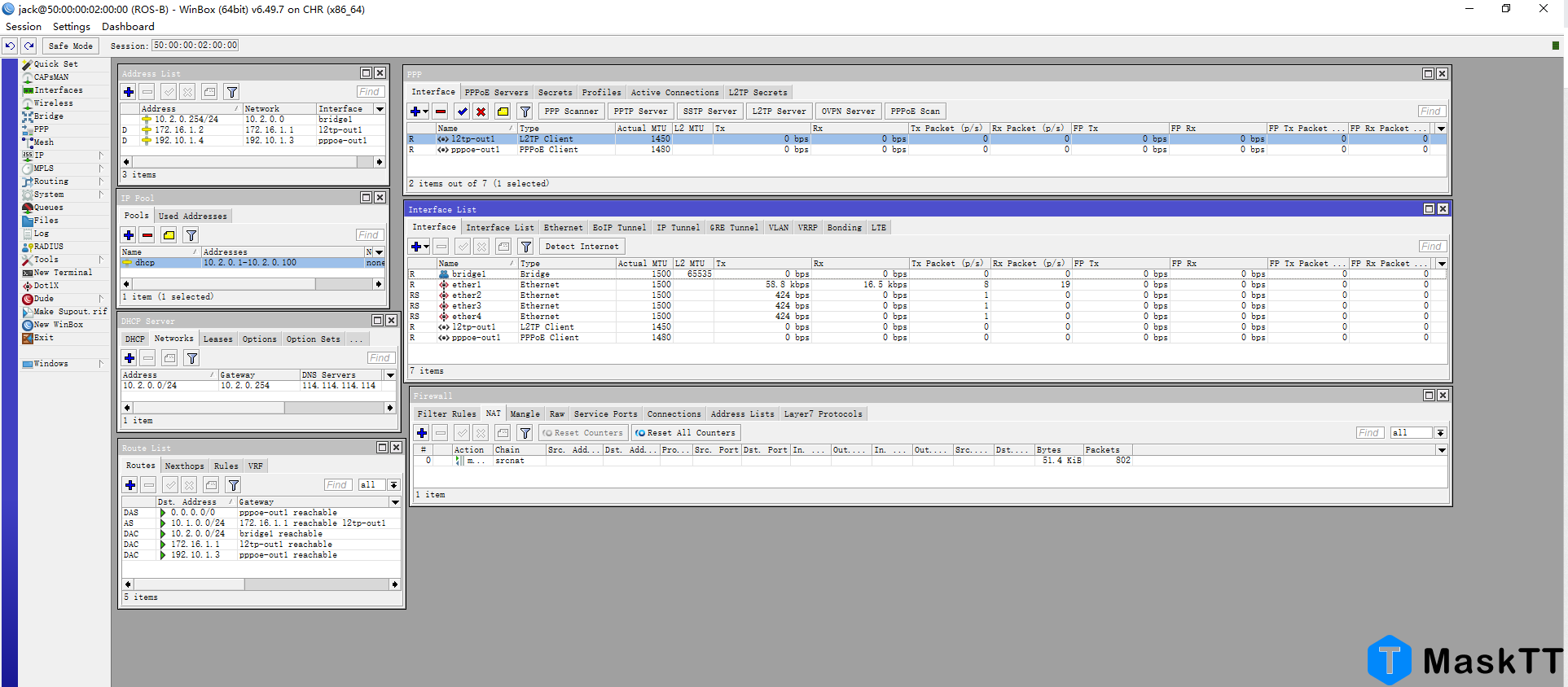Open the Log sidebar entry
This screenshot has width=1568, height=687.
click(41, 233)
